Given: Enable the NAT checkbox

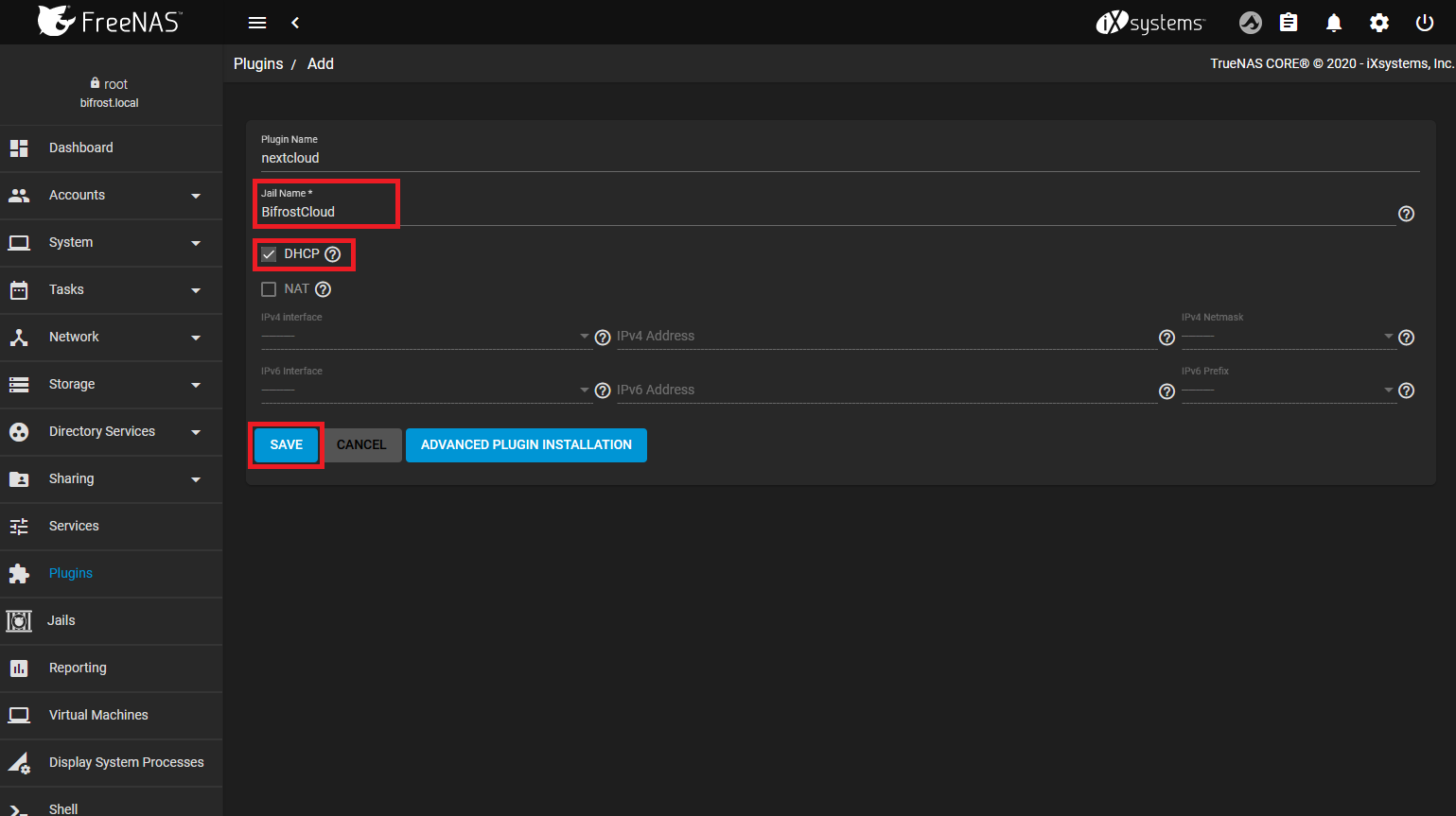Looking at the screenshot, I should [269, 289].
